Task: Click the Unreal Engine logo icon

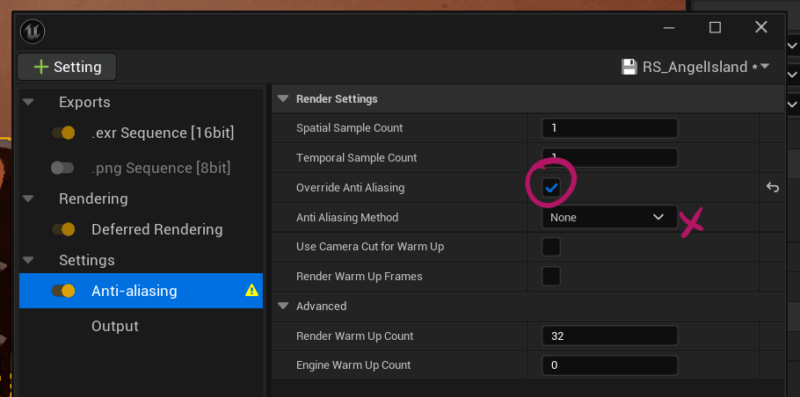Action: click(33, 31)
